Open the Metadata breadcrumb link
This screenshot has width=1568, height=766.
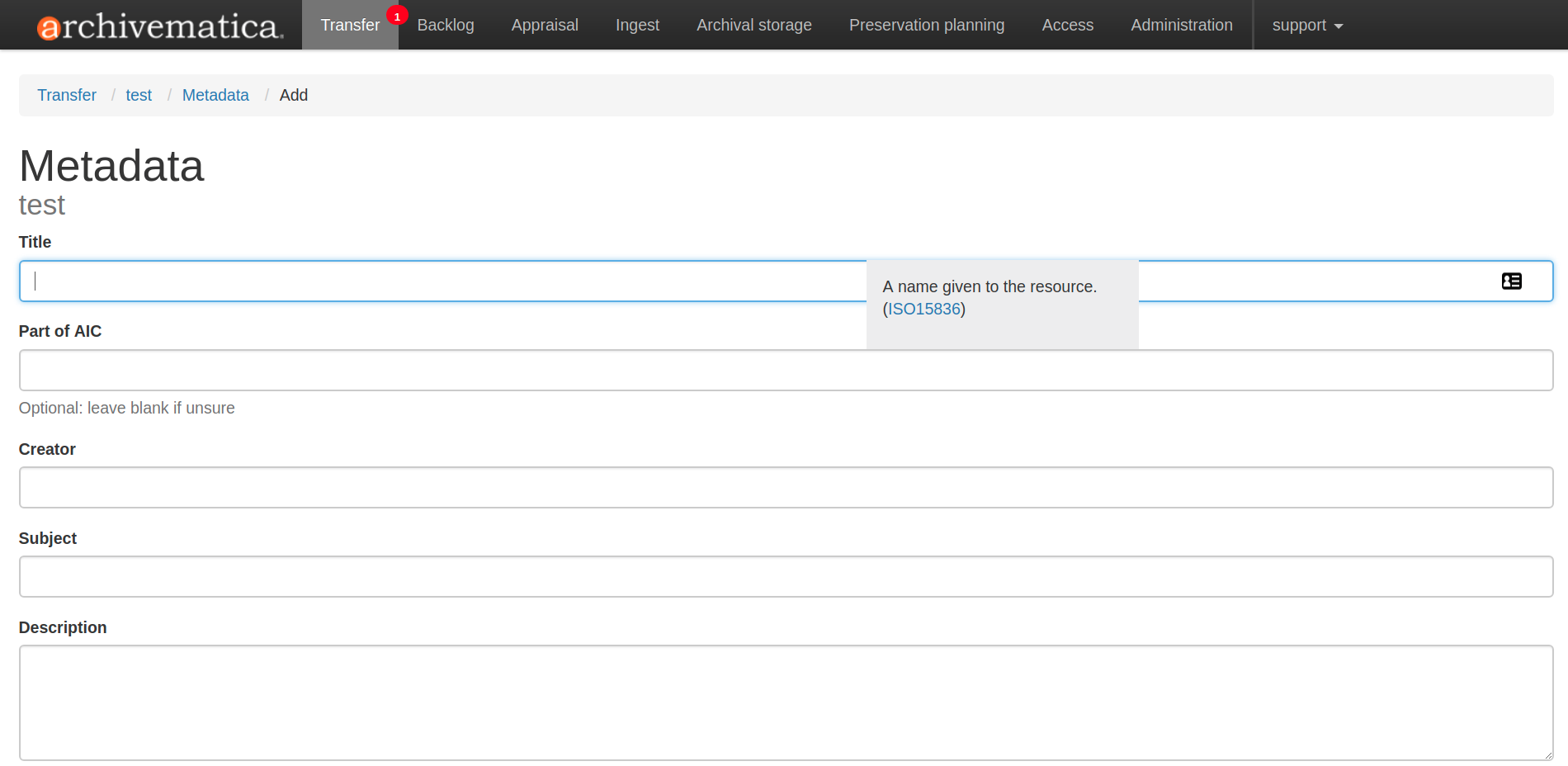coord(215,95)
